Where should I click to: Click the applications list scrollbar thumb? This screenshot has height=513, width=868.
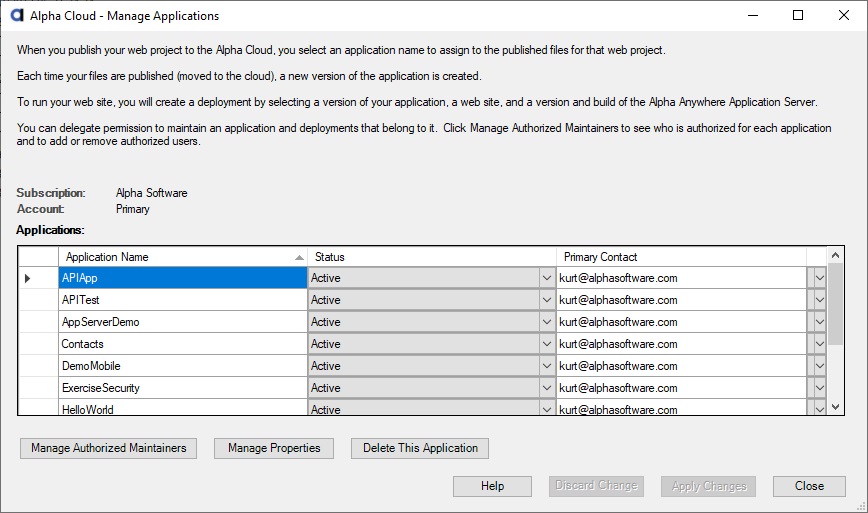click(x=835, y=303)
